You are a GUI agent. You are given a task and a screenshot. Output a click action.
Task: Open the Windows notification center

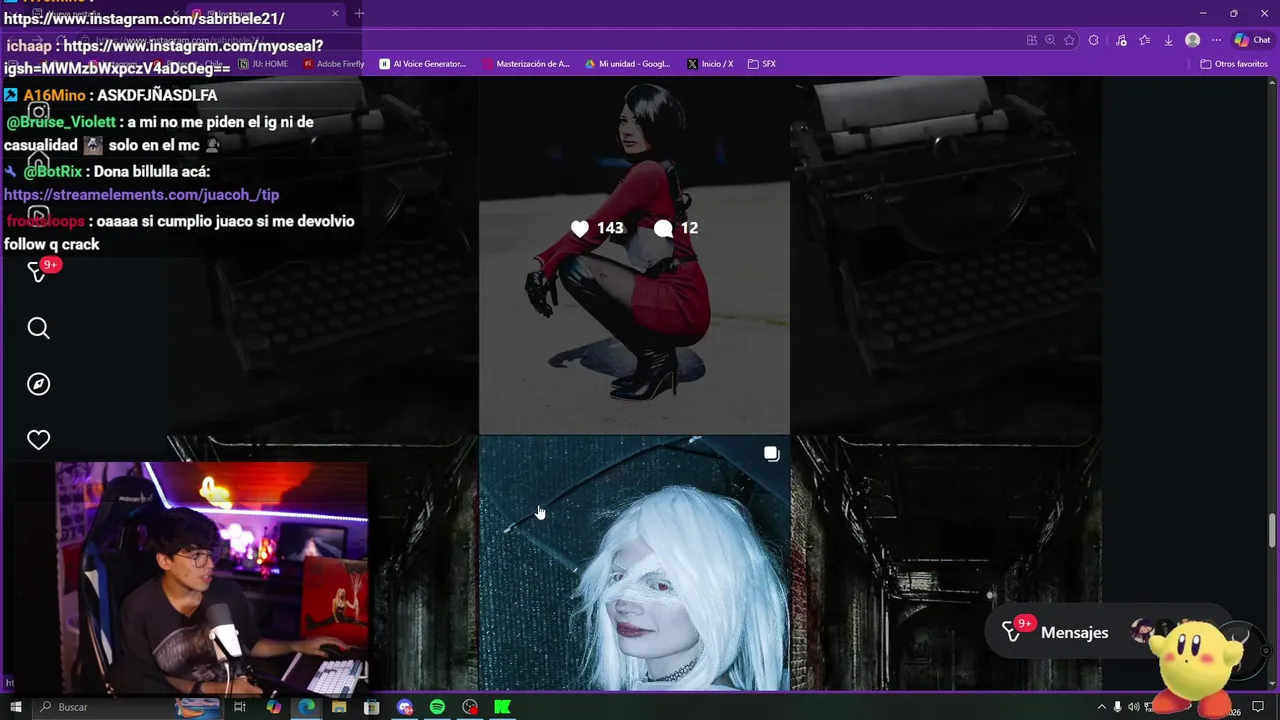1258,707
